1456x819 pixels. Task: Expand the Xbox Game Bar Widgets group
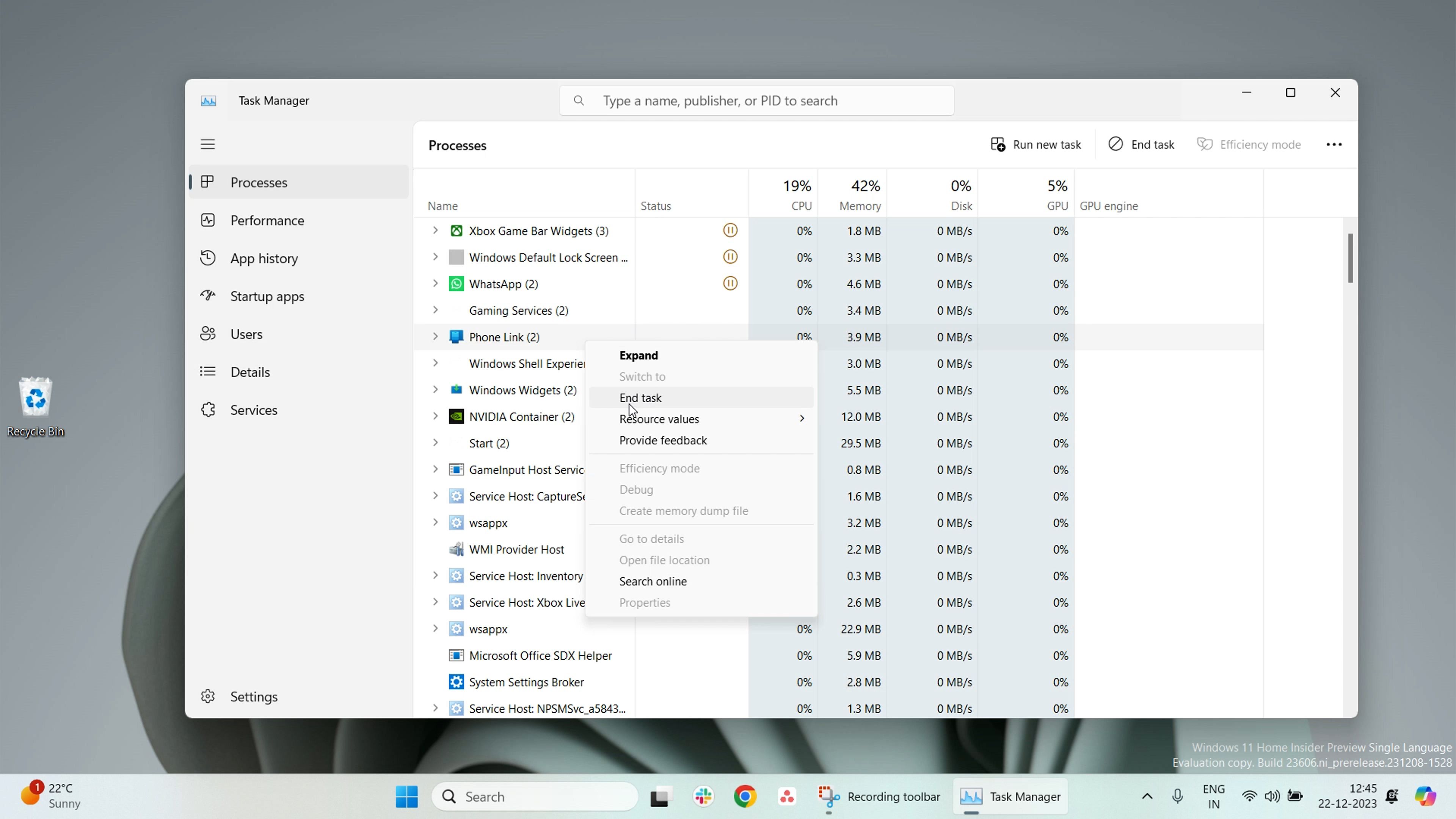435,231
